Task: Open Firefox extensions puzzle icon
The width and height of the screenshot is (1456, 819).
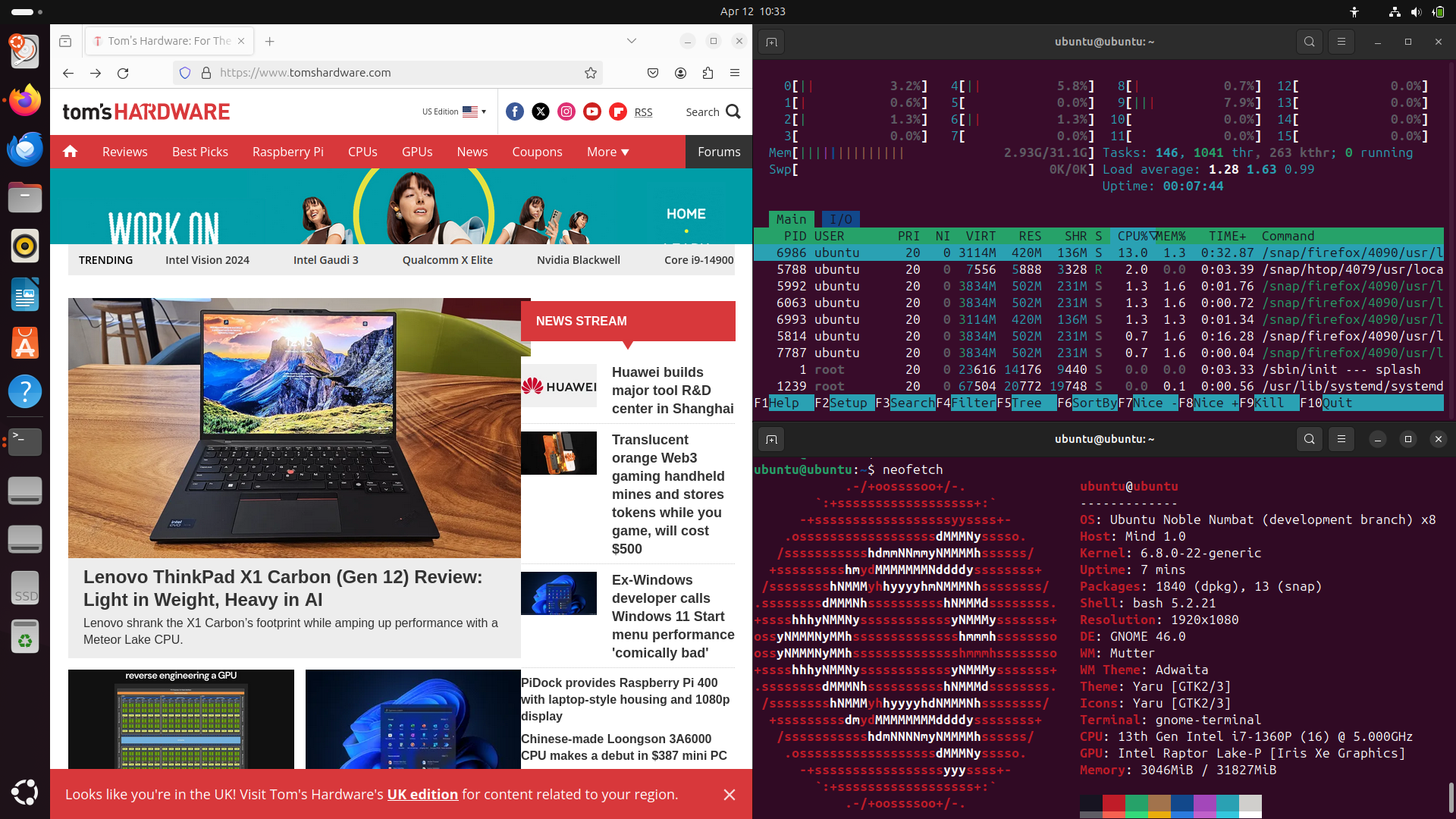Action: 708,73
